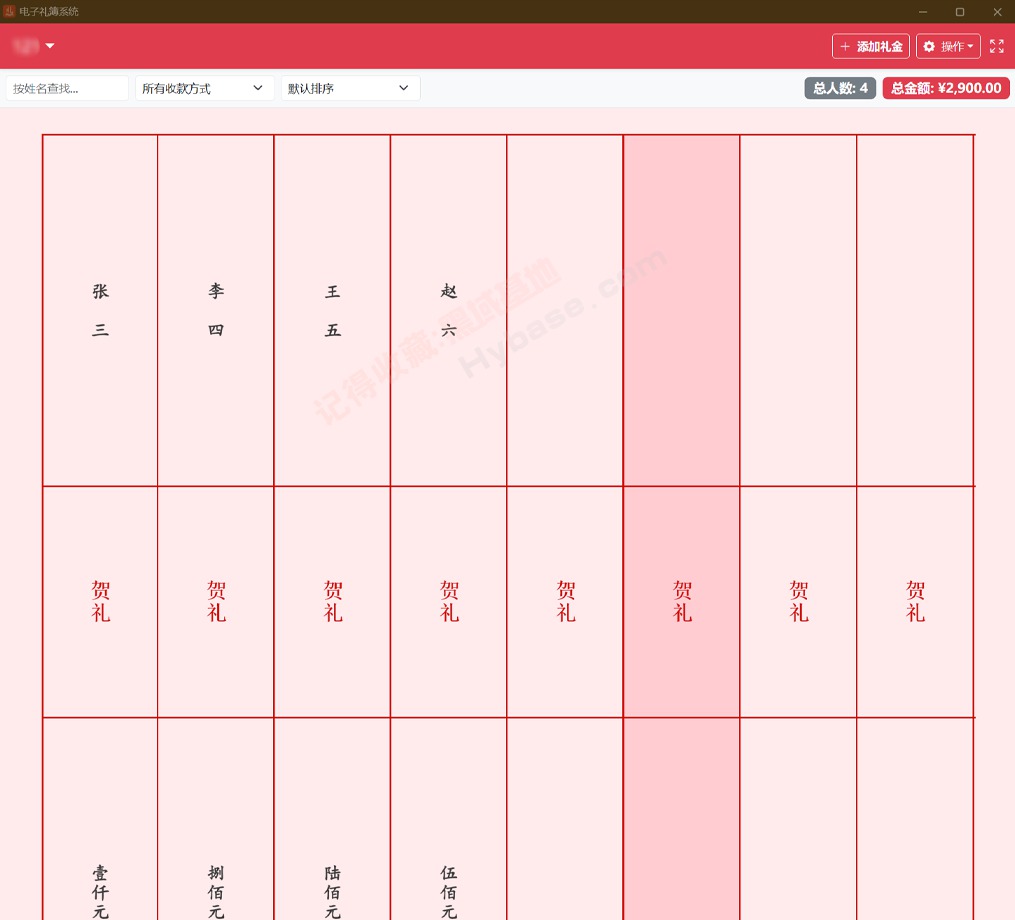
Task: Click the 添加礼金 add gift button
Action: 871,46
